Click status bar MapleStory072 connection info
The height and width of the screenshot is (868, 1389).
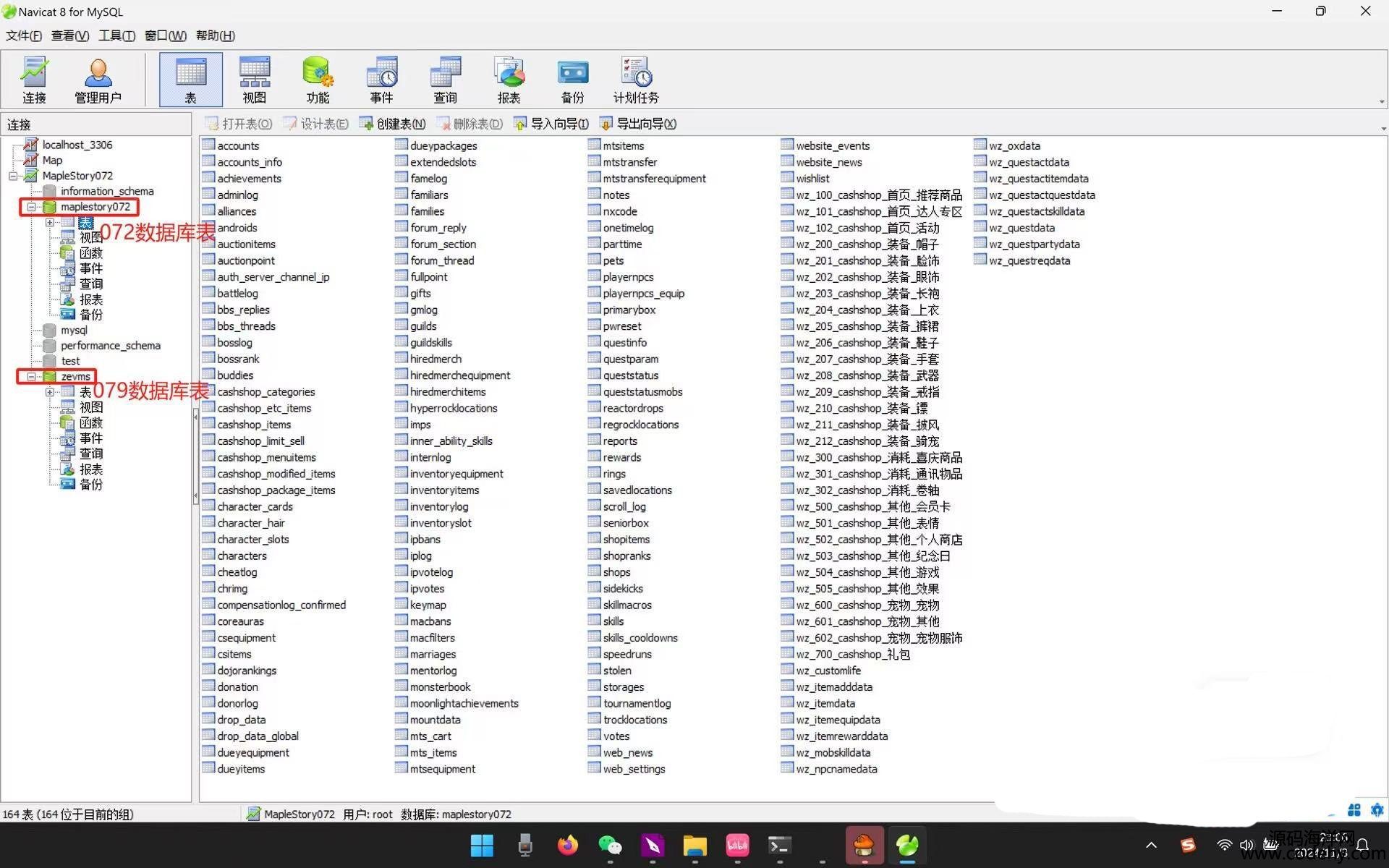tap(292, 814)
